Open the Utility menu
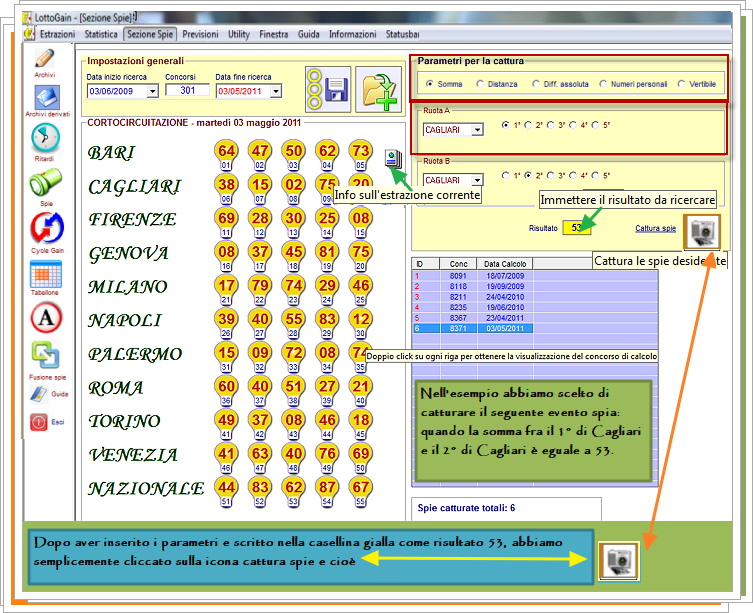This screenshot has width=753, height=613. [x=239, y=34]
